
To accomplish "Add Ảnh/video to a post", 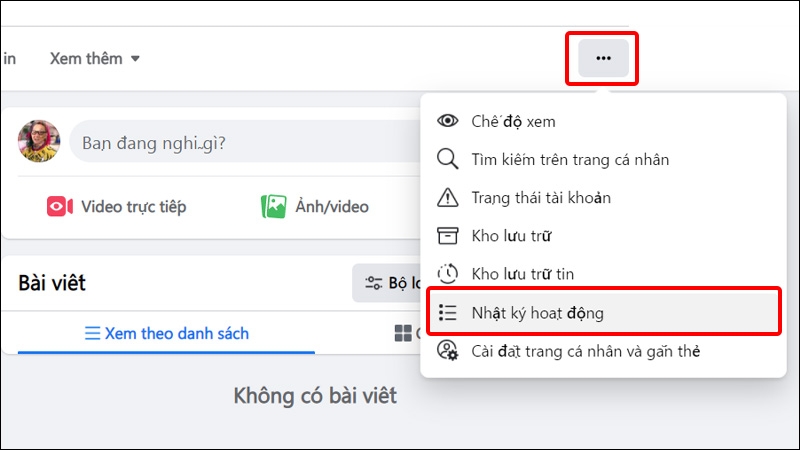I will click(315, 207).
